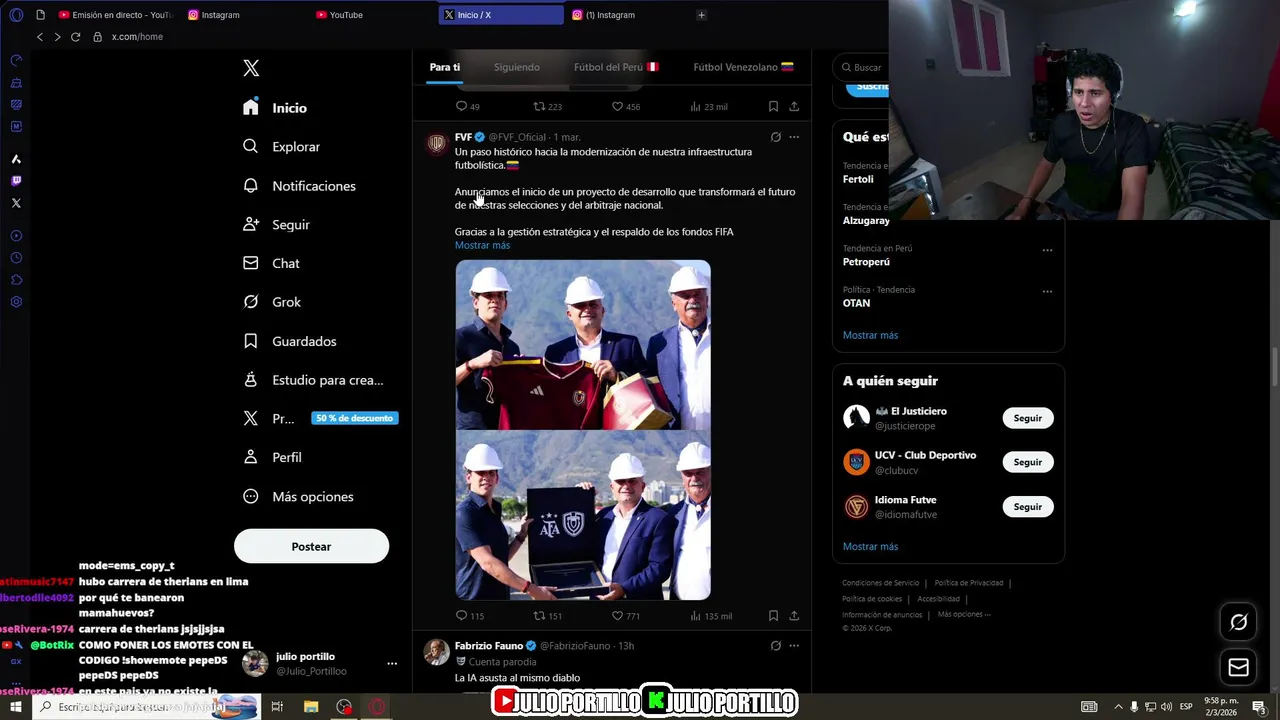
Task: Click Mostrar más under trends
Action: coord(870,335)
